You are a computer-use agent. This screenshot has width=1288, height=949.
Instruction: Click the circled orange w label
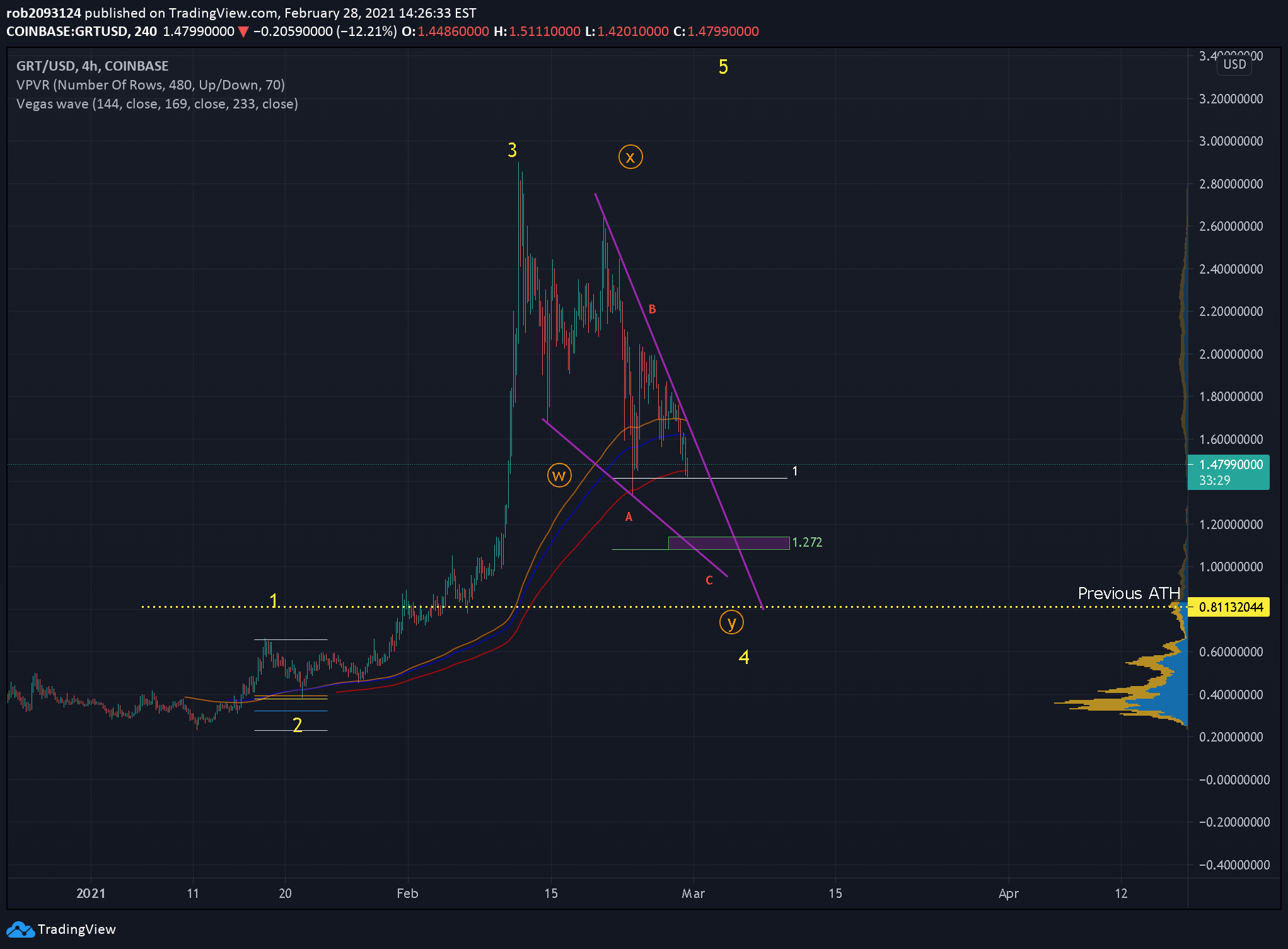pos(559,475)
